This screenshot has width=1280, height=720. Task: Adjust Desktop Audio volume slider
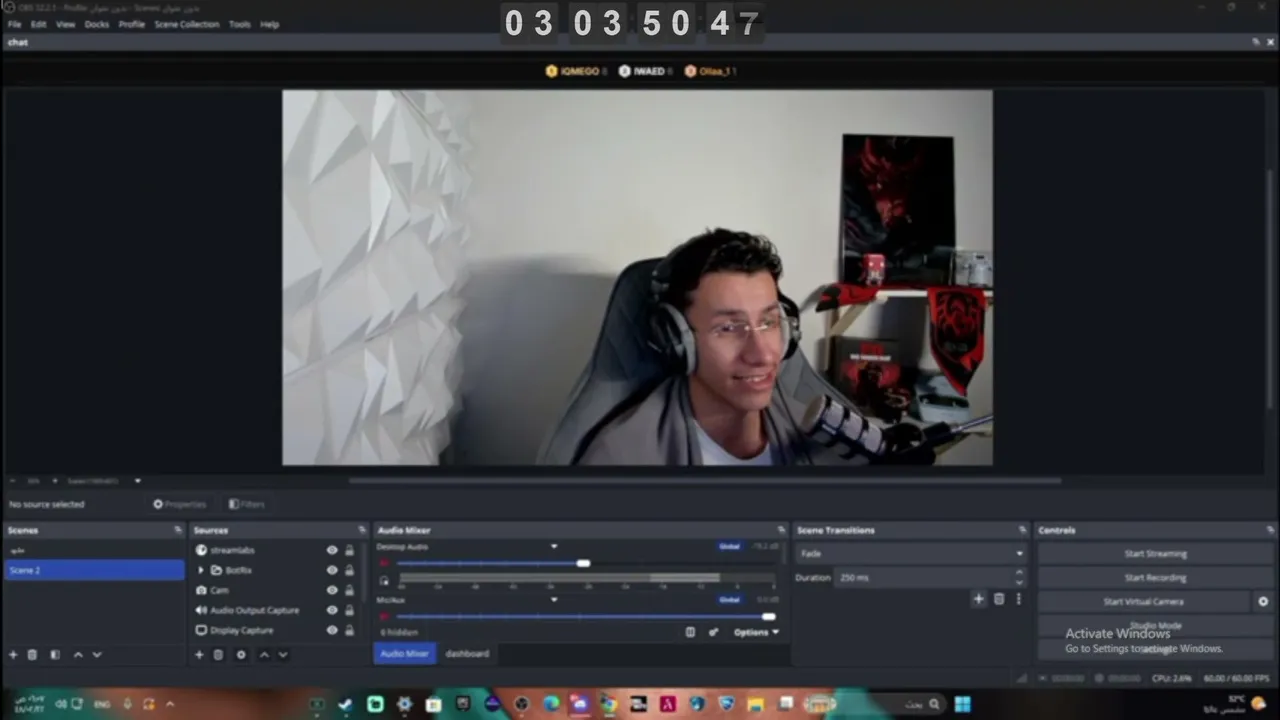pos(583,563)
